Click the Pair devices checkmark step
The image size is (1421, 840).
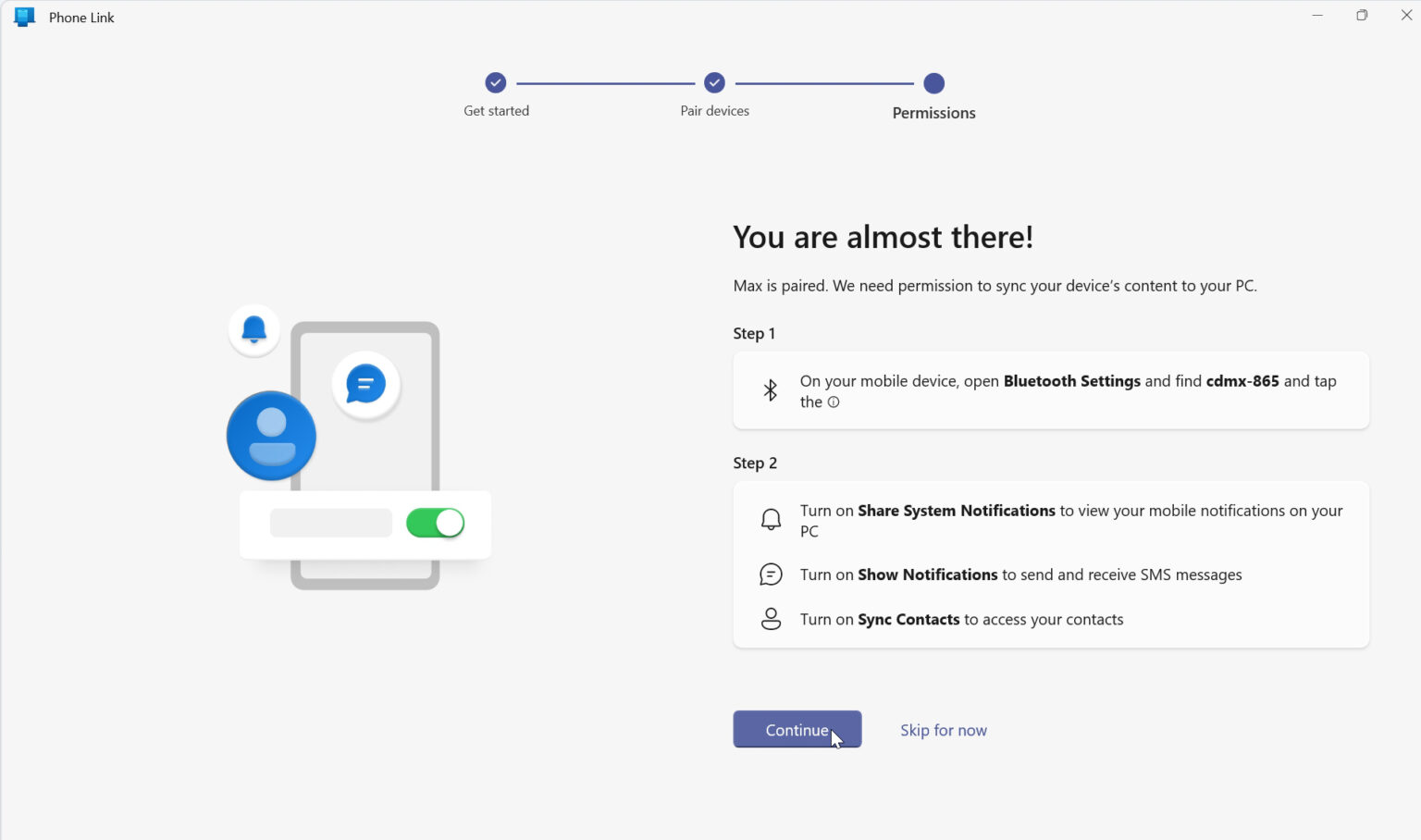click(714, 83)
